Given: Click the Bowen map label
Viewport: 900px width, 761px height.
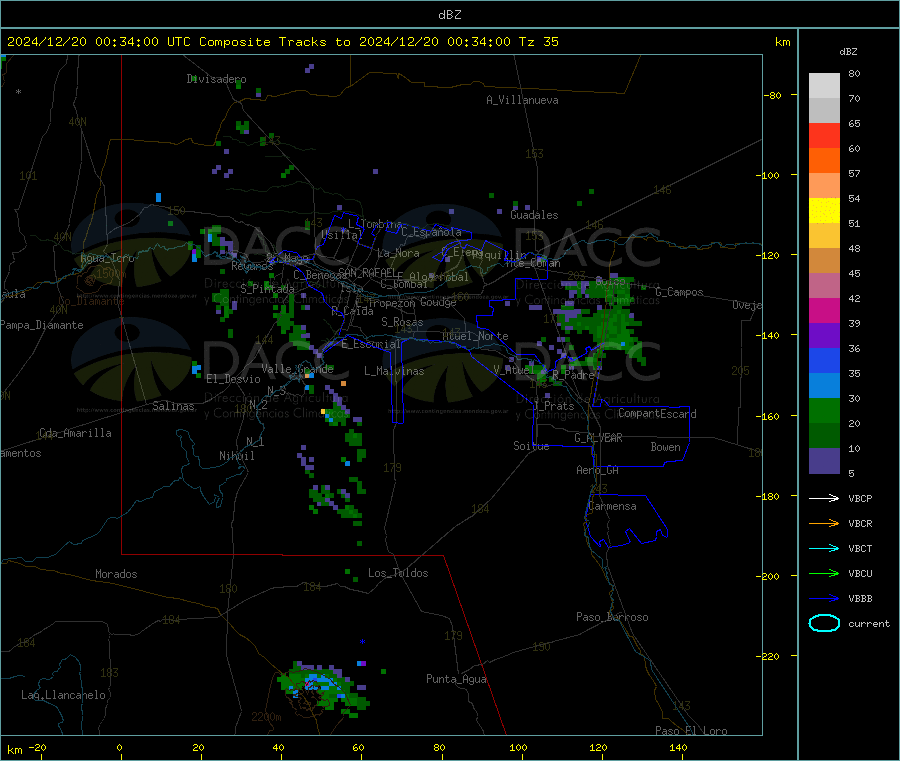Looking at the screenshot, I should (x=665, y=447).
